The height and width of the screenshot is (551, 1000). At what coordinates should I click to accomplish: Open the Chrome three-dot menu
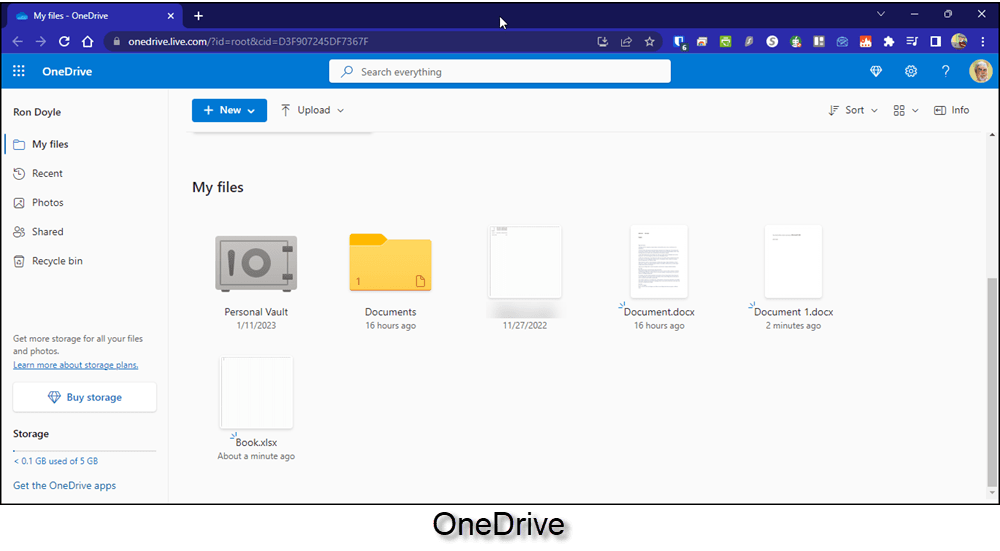982,41
